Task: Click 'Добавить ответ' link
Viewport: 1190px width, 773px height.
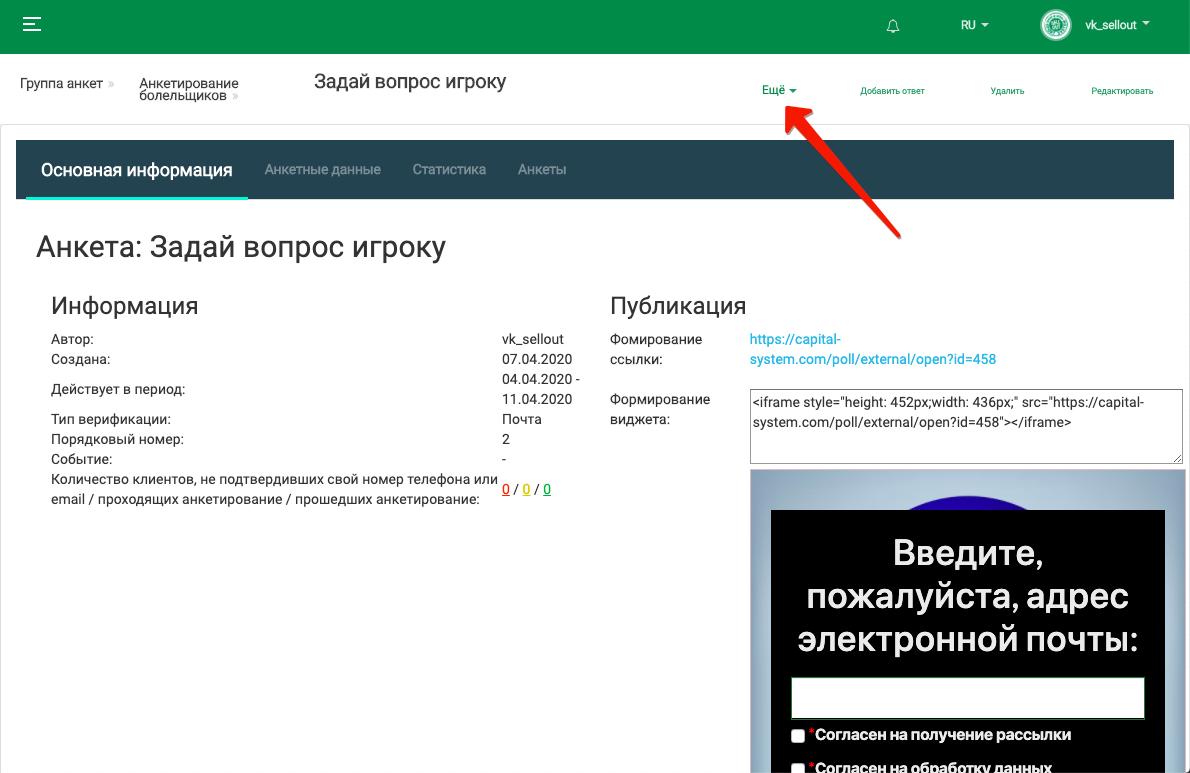Action: click(x=892, y=91)
